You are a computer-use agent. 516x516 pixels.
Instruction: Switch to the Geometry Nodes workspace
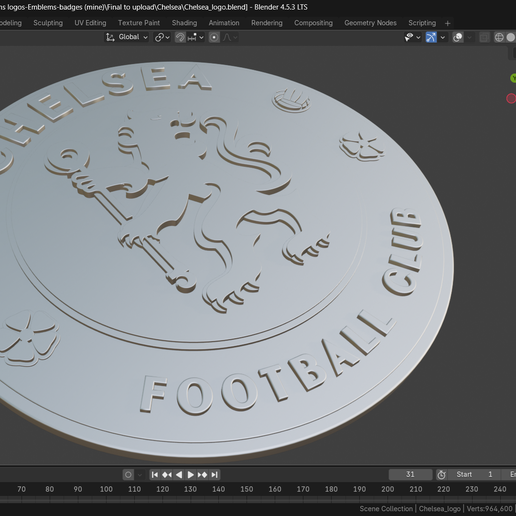pyautogui.click(x=370, y=23)
